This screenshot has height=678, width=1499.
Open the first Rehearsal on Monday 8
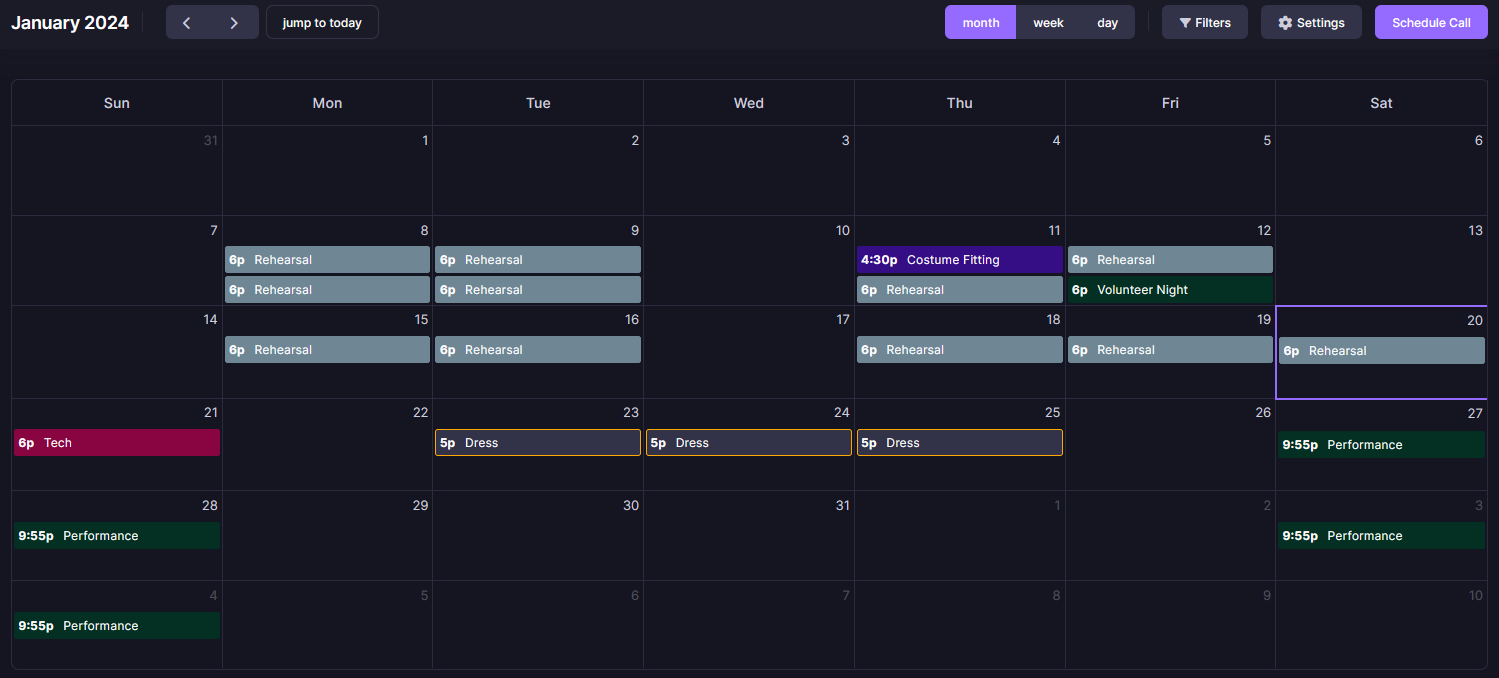(327, 260)
